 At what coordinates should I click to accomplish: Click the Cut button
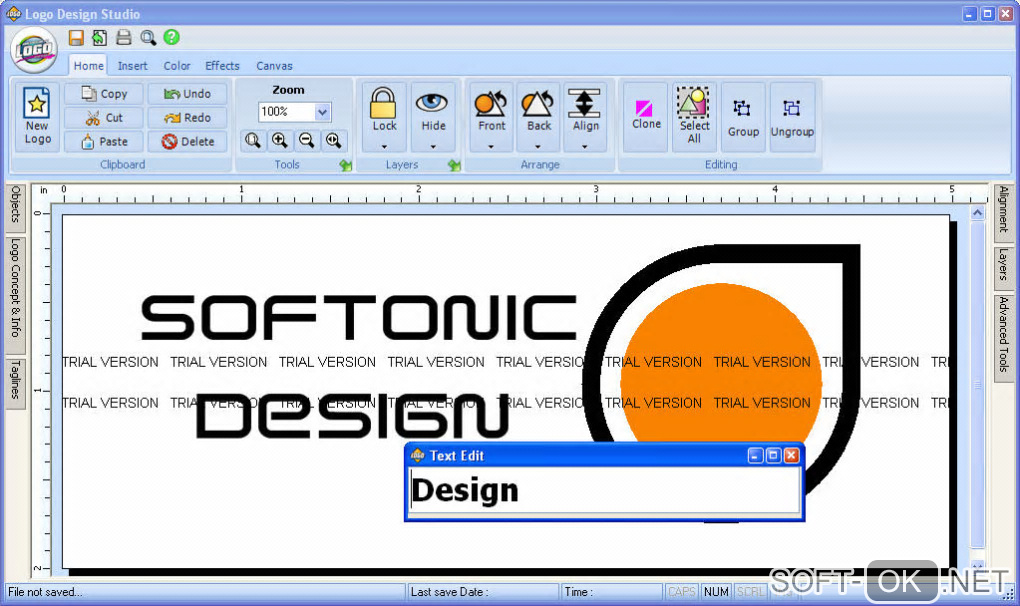[104, 118]
